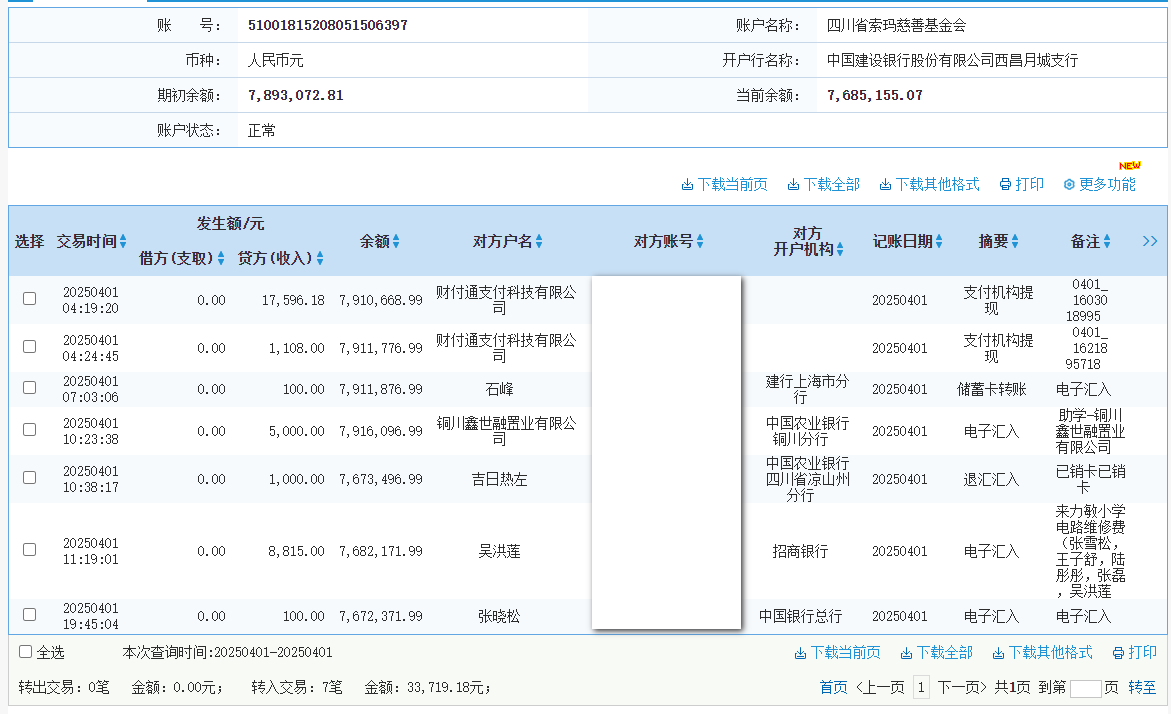1171x714 pixels.
Task: Tick the 全选 select-all checkbox
Action: tap(26, 652)
